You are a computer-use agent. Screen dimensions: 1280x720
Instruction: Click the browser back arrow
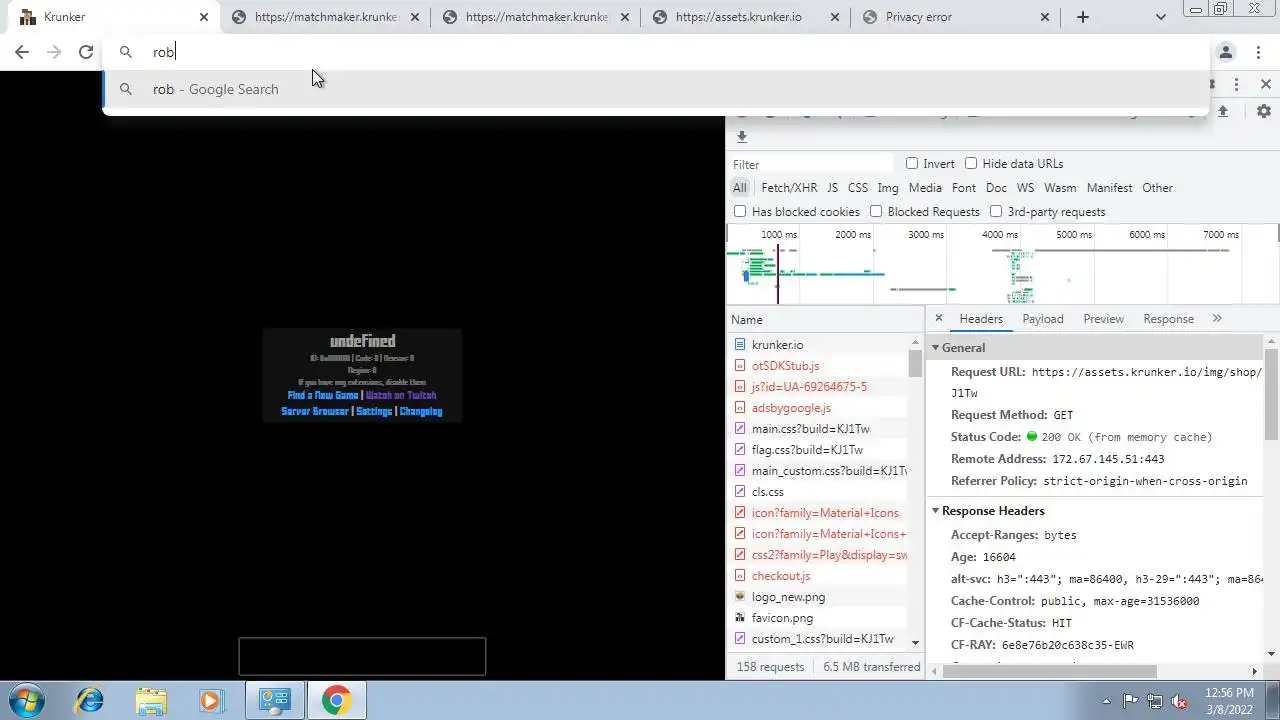point(22,52)
